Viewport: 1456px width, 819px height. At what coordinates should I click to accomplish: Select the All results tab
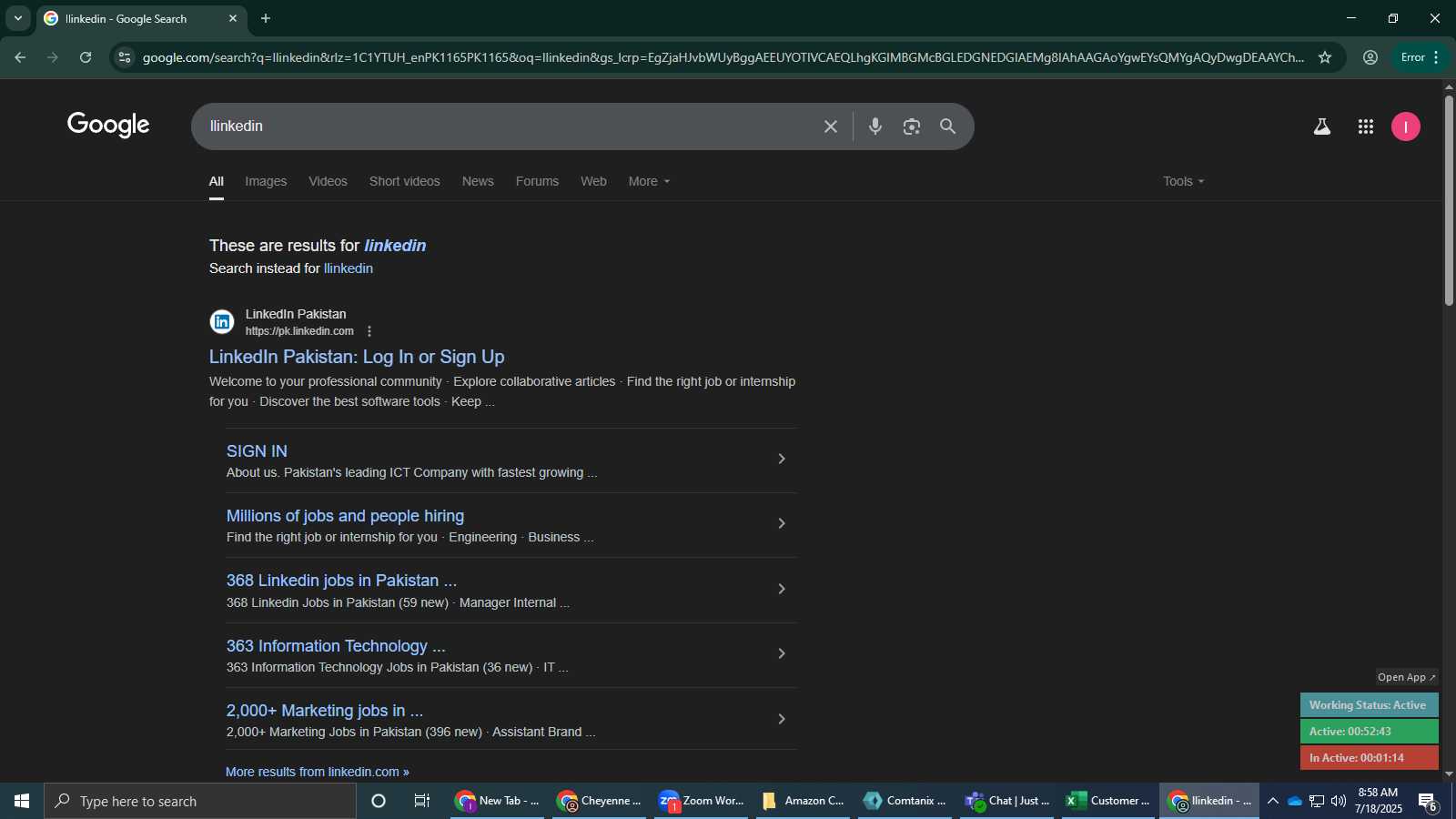click(217, 181)
